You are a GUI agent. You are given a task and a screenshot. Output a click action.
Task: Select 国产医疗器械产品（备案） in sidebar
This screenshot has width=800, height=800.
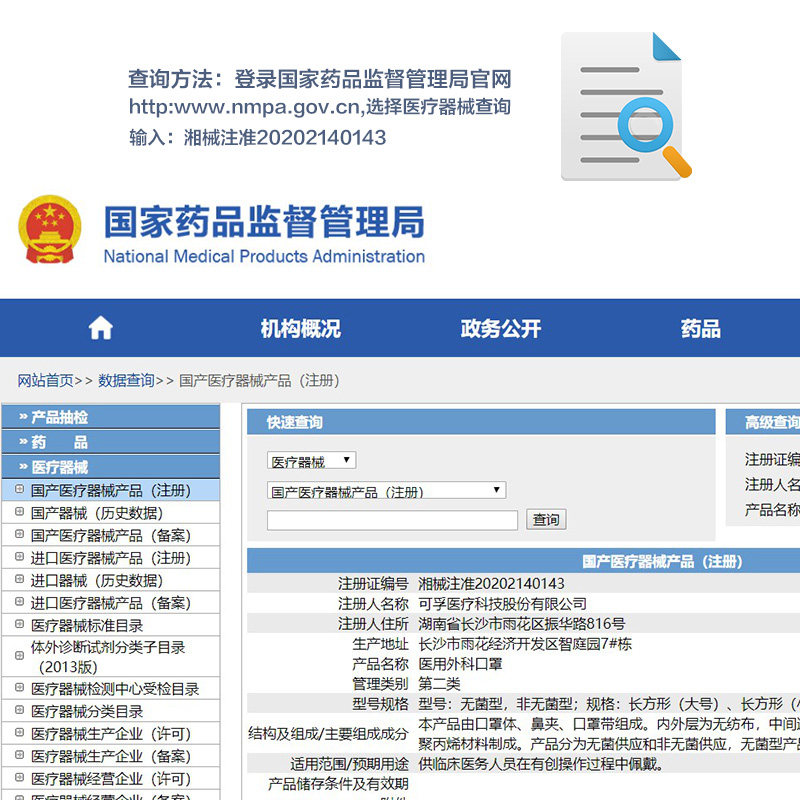coord(111,535)
